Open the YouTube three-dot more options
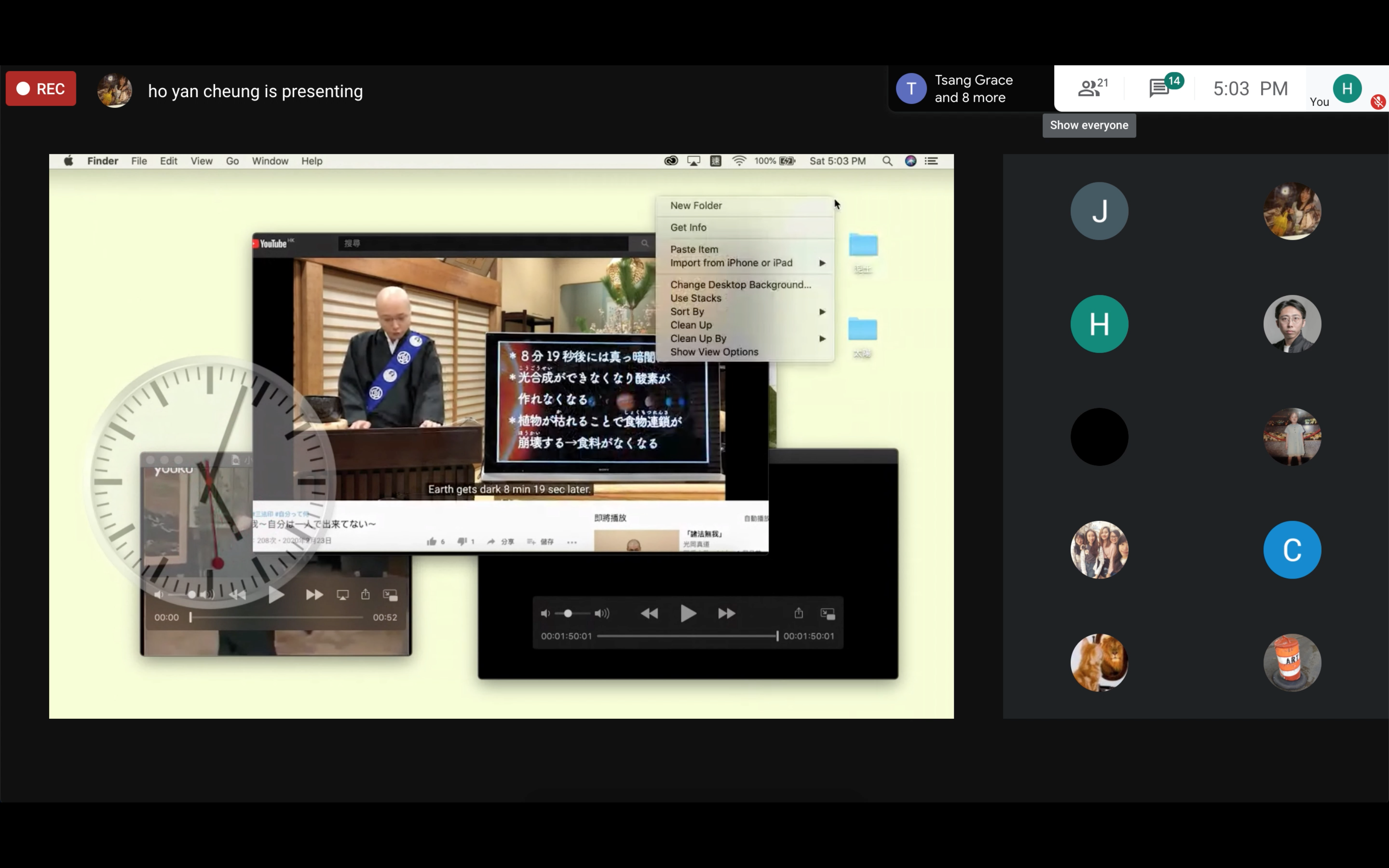 tap(572, 542)
